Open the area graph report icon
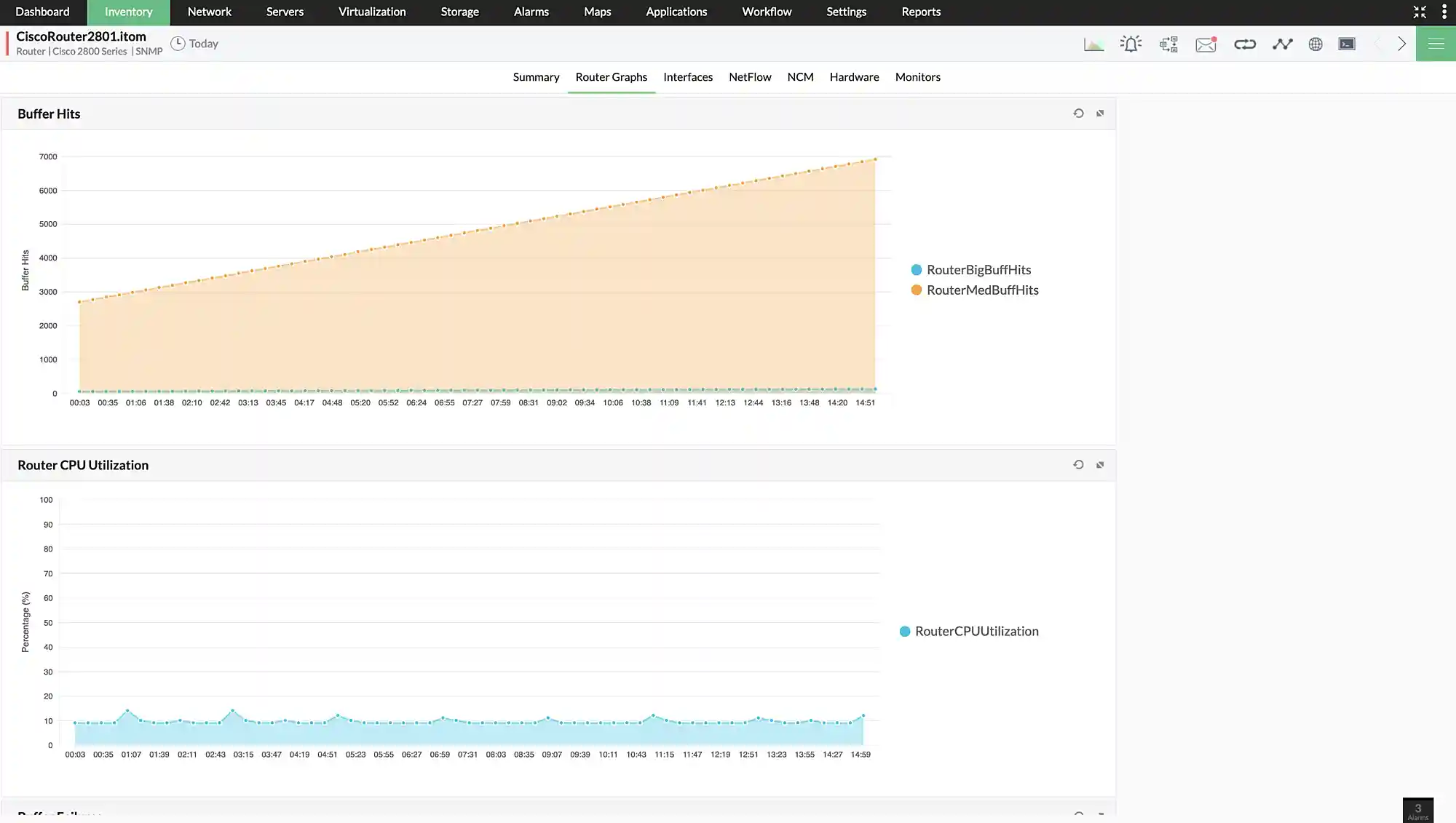The image size is (1456, 823). pyautogui.click(x=1093, y=44)
